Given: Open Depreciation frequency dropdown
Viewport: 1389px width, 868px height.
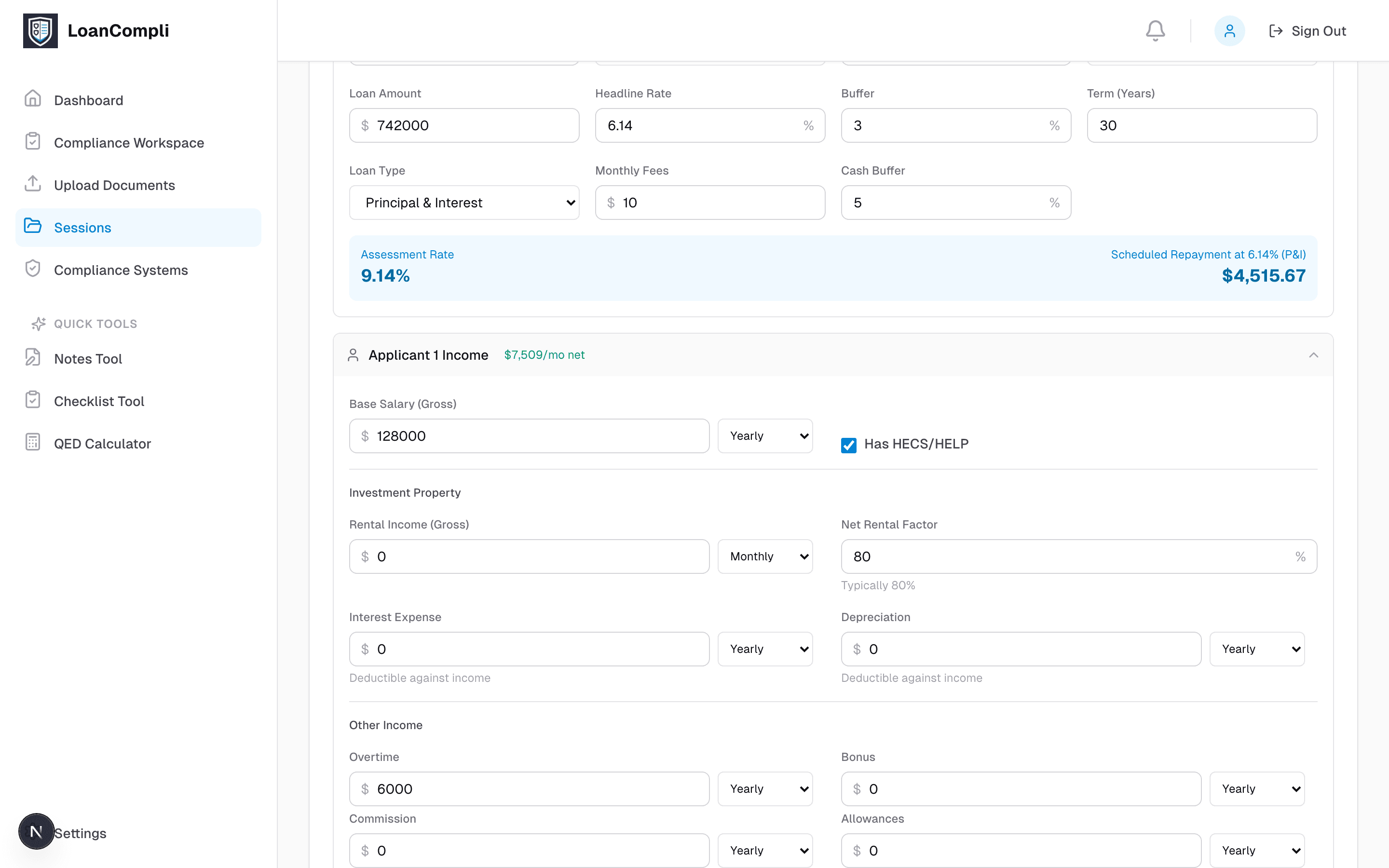Looking at the screenshot, I should (x=1257, y=649).
